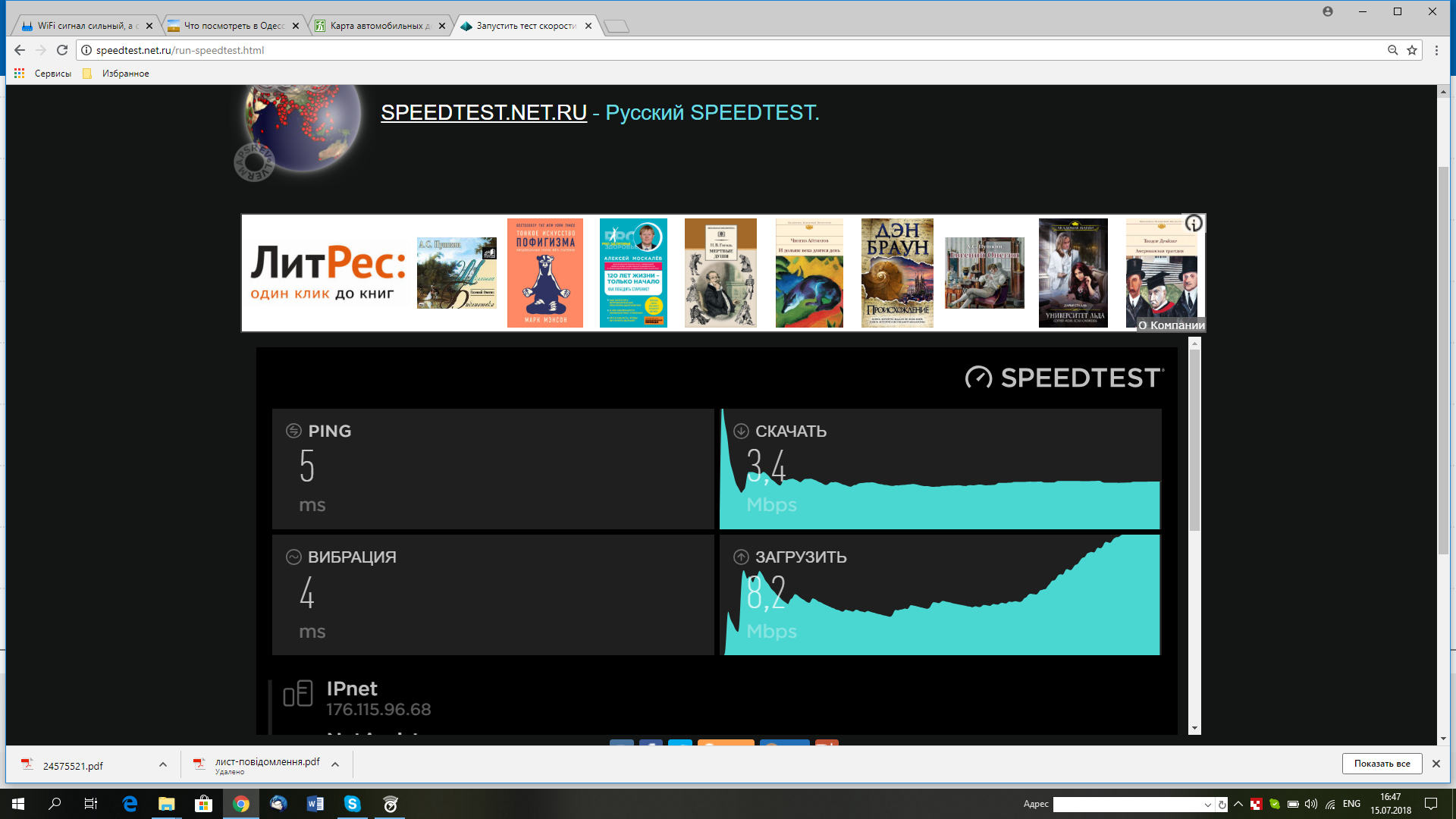This screenshot has width=1456, height=819.
Task: Open the Университет льда book cover
Action: pyautogui.click(x=1073, y=273)
